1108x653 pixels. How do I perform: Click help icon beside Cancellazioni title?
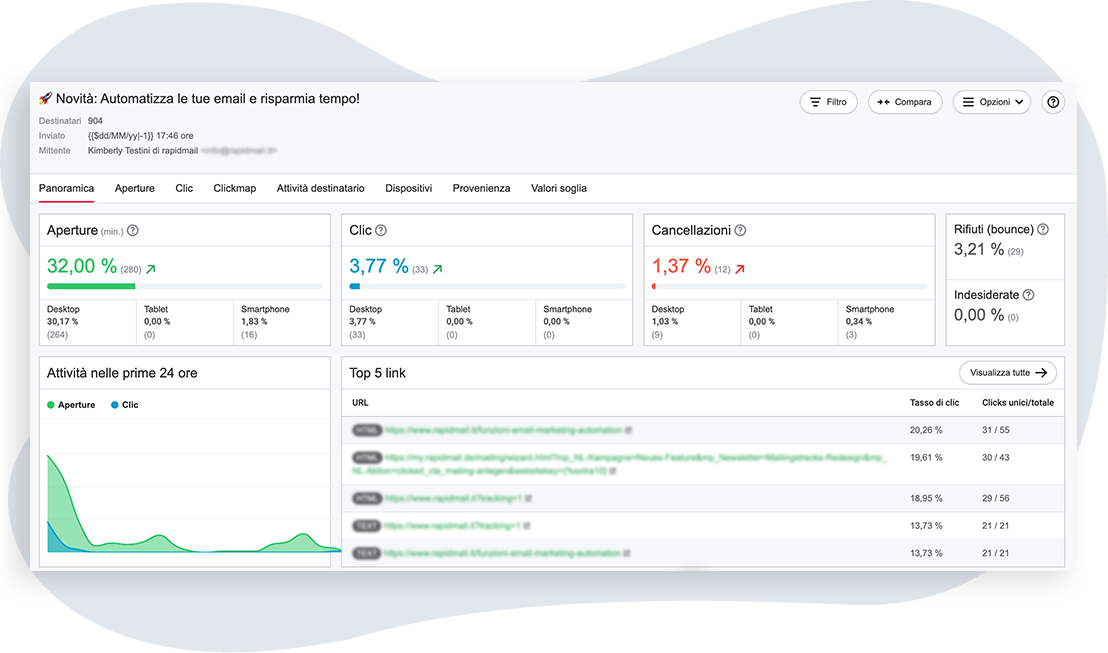coord(740,231)
